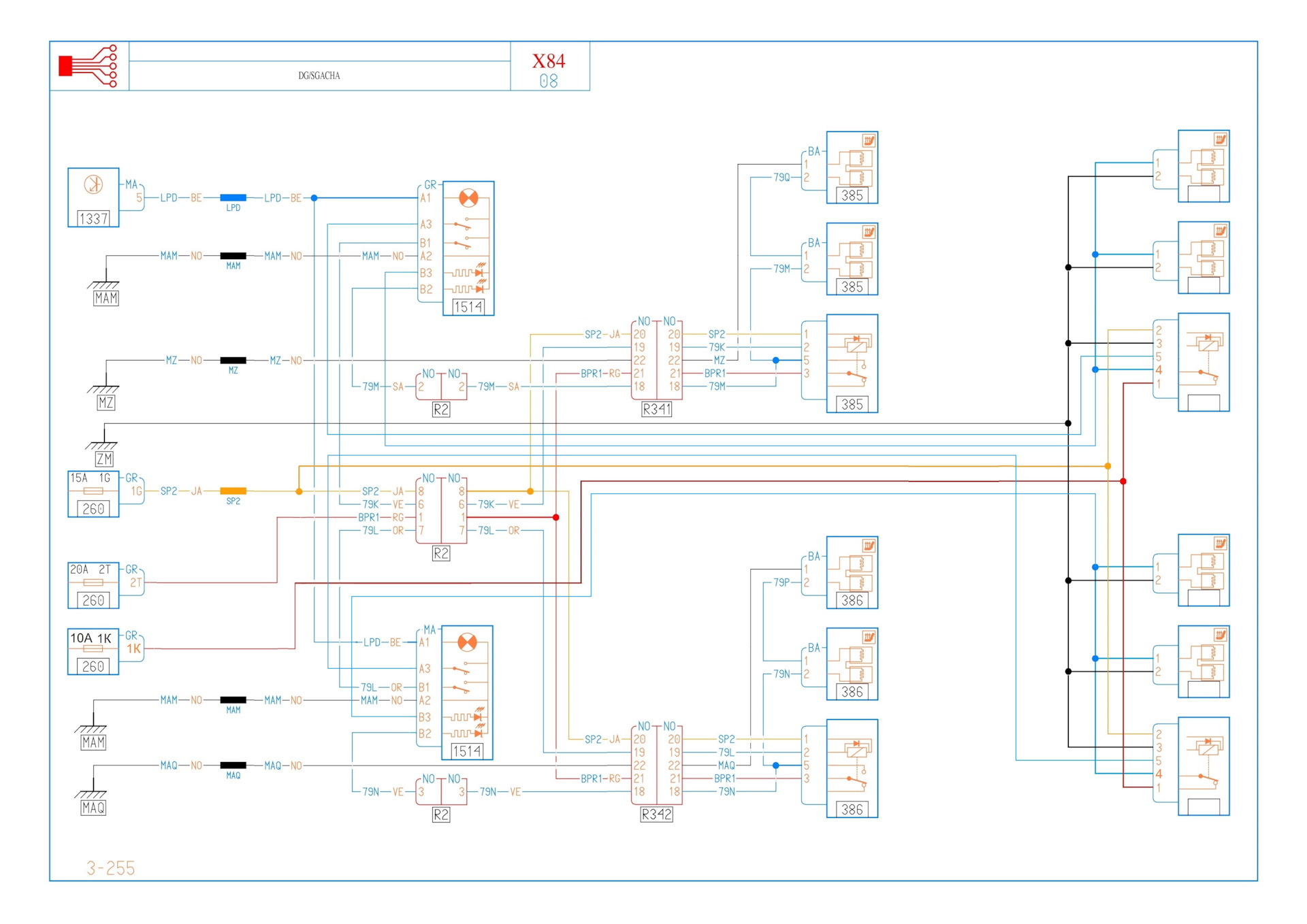Click the blue junction dot after LPD-BE wire

(x=314, y=198)
